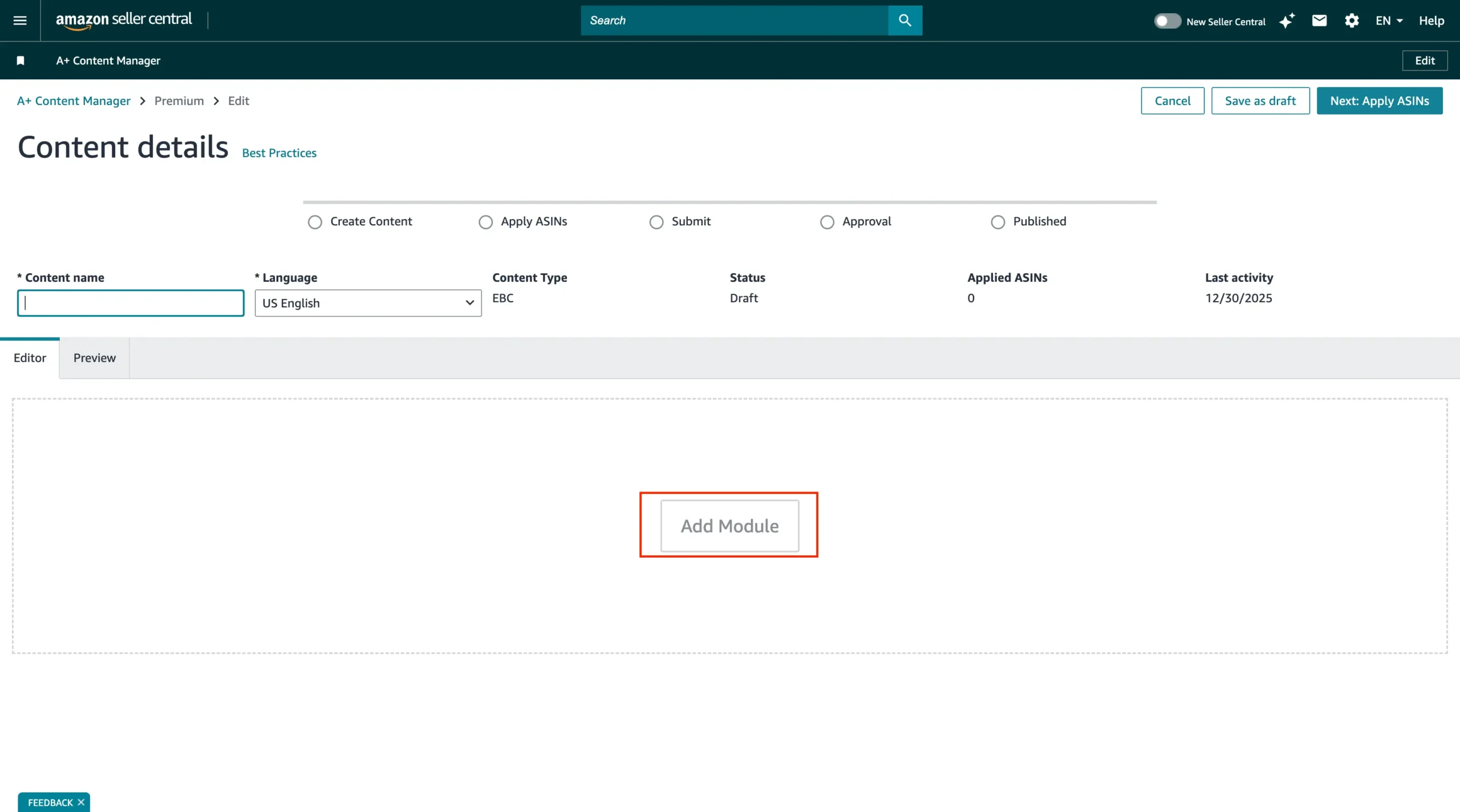Select the Apply ASINs step radio
This screenshot has height=812, width=1460.
(485, 222)
